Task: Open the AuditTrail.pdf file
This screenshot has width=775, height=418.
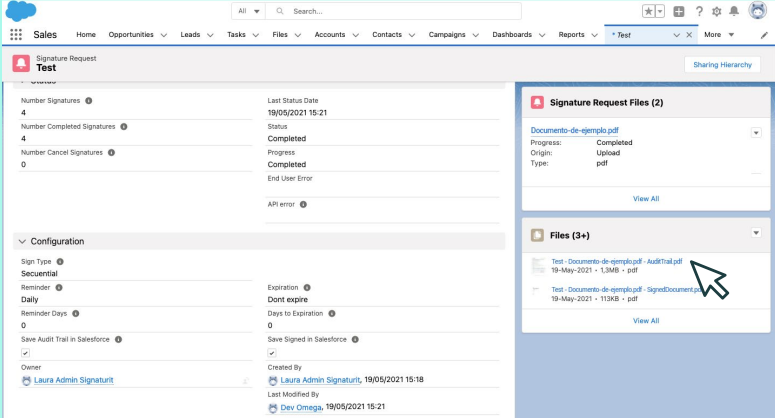Action: point(616,261)
